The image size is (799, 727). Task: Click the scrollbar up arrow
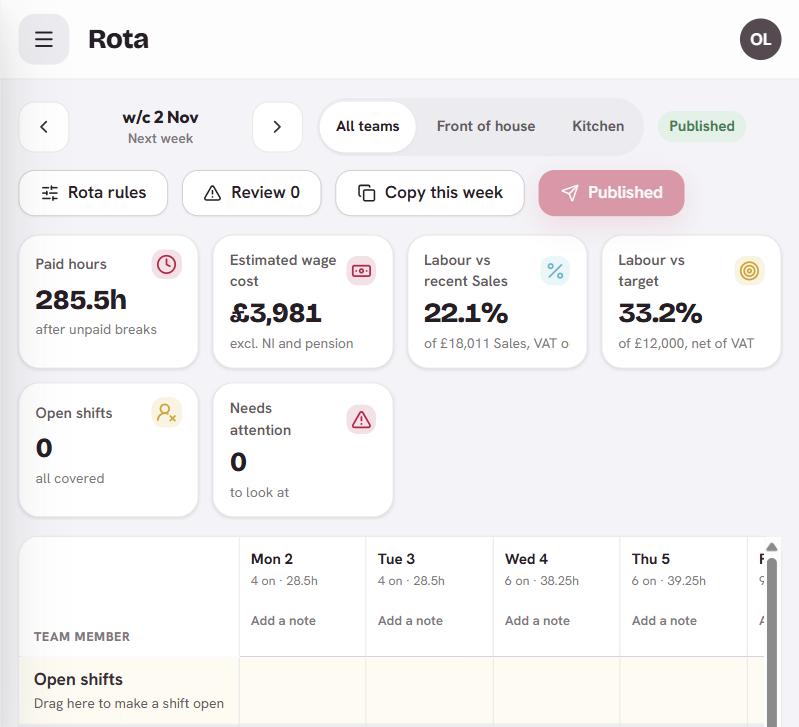pyautogui.click(x=771, y=547)
